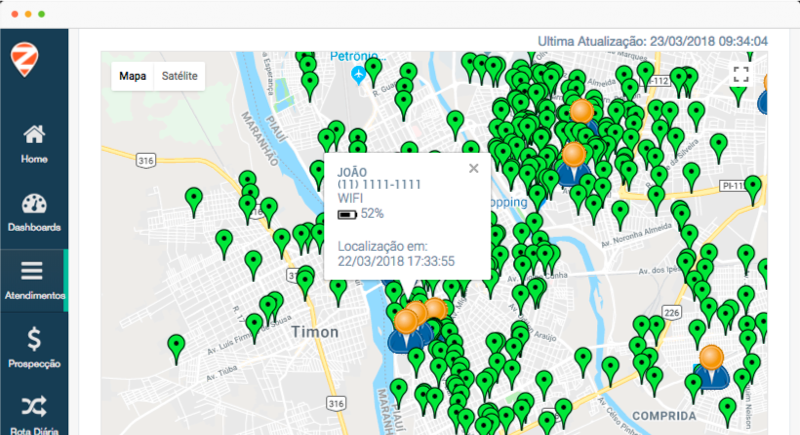This screenshot has width=800, height=435.
Task: Click phone number (11) 1111-1111
Action: click(x=379, y=185)
